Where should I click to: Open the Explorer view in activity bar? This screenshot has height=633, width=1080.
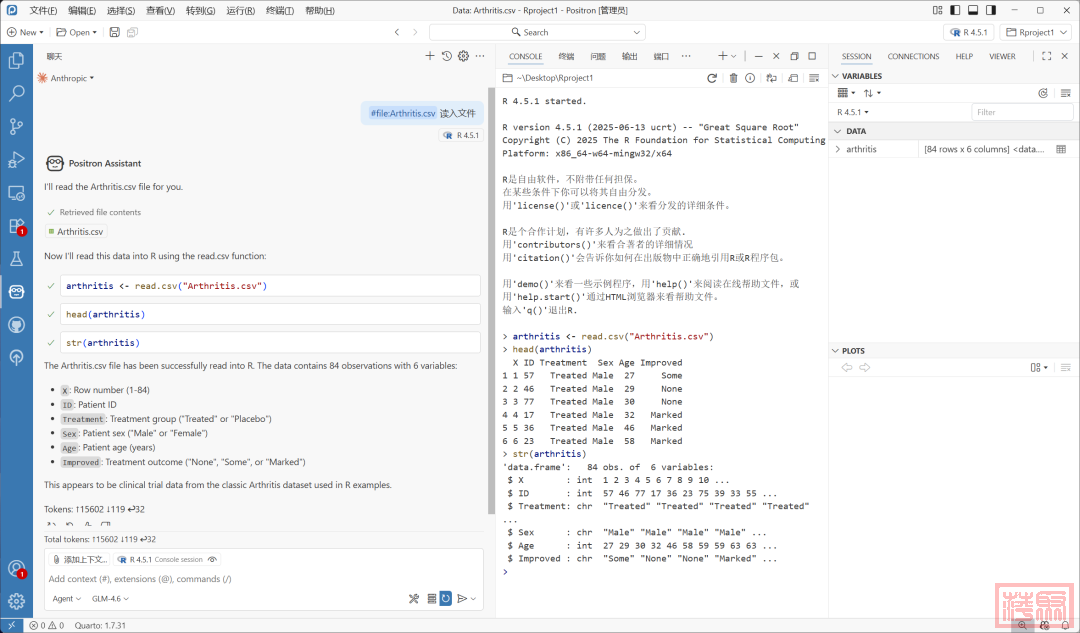(16, 61)
